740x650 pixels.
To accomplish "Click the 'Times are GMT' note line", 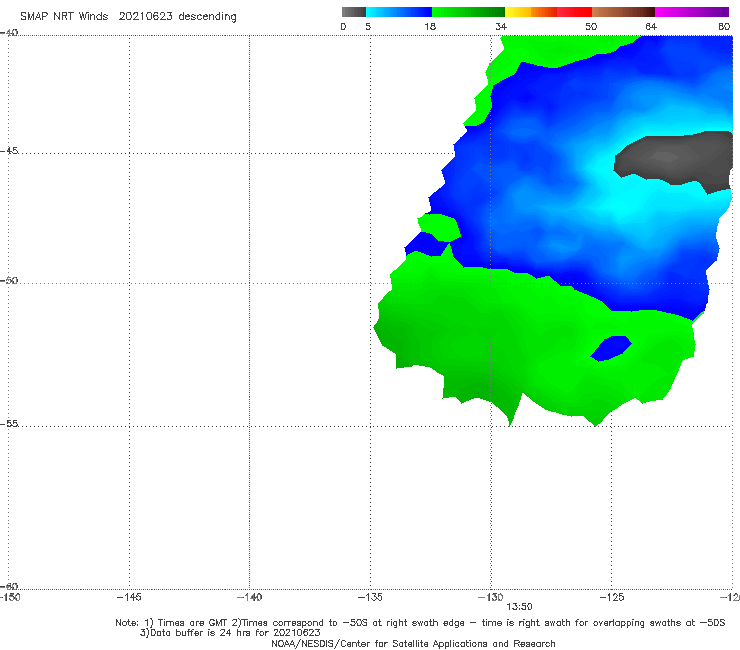I will point(420,623).
